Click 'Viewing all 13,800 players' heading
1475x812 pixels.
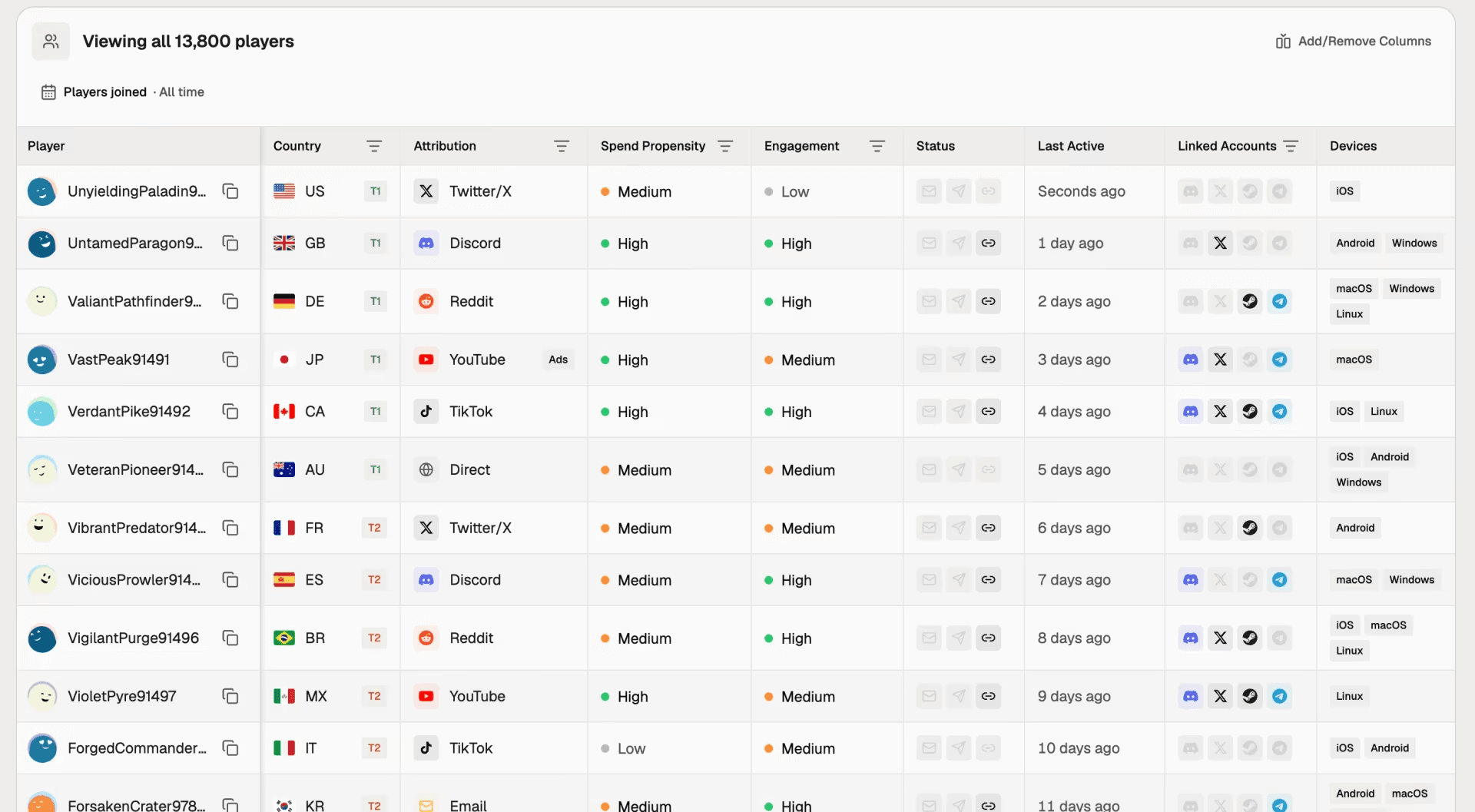188,41
